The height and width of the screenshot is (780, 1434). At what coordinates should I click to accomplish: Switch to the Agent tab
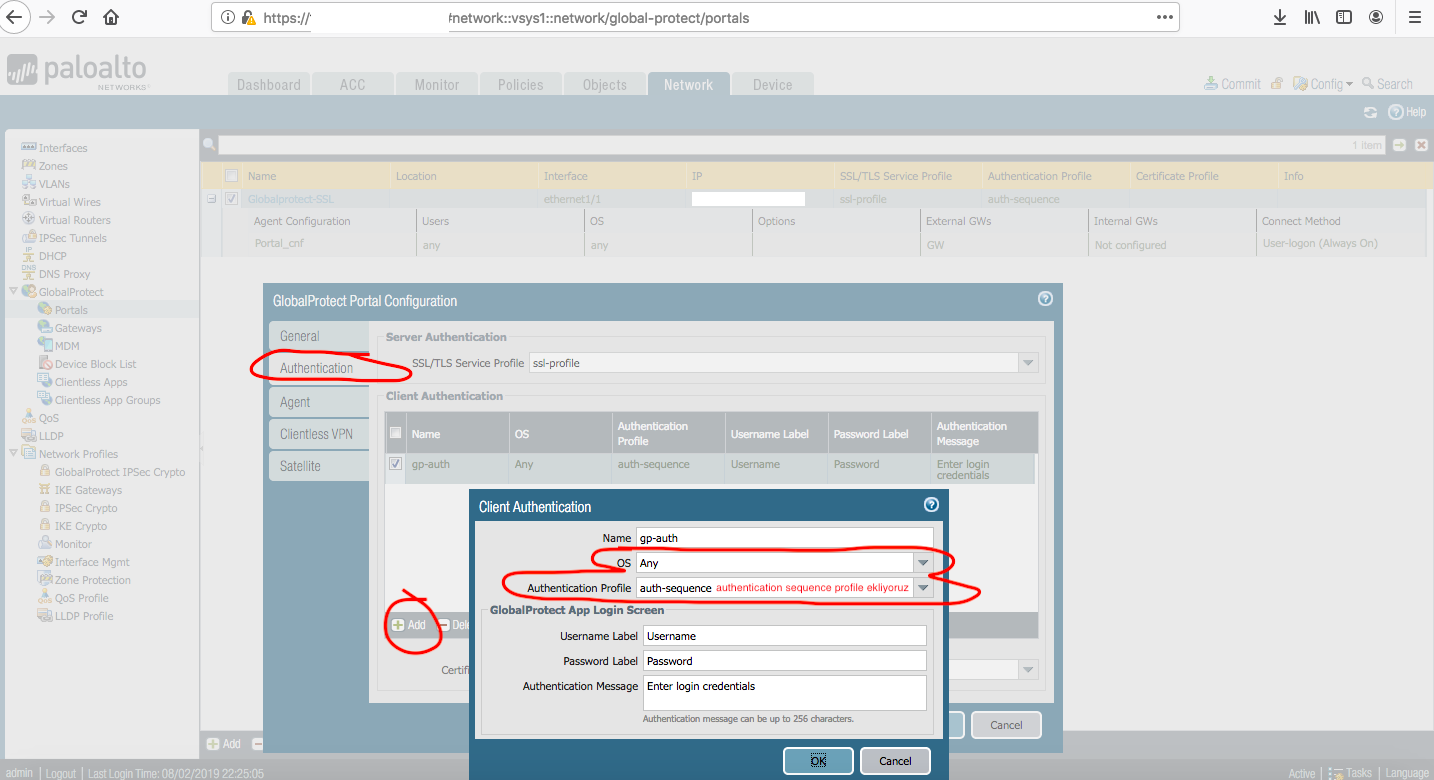pos(295,402)
